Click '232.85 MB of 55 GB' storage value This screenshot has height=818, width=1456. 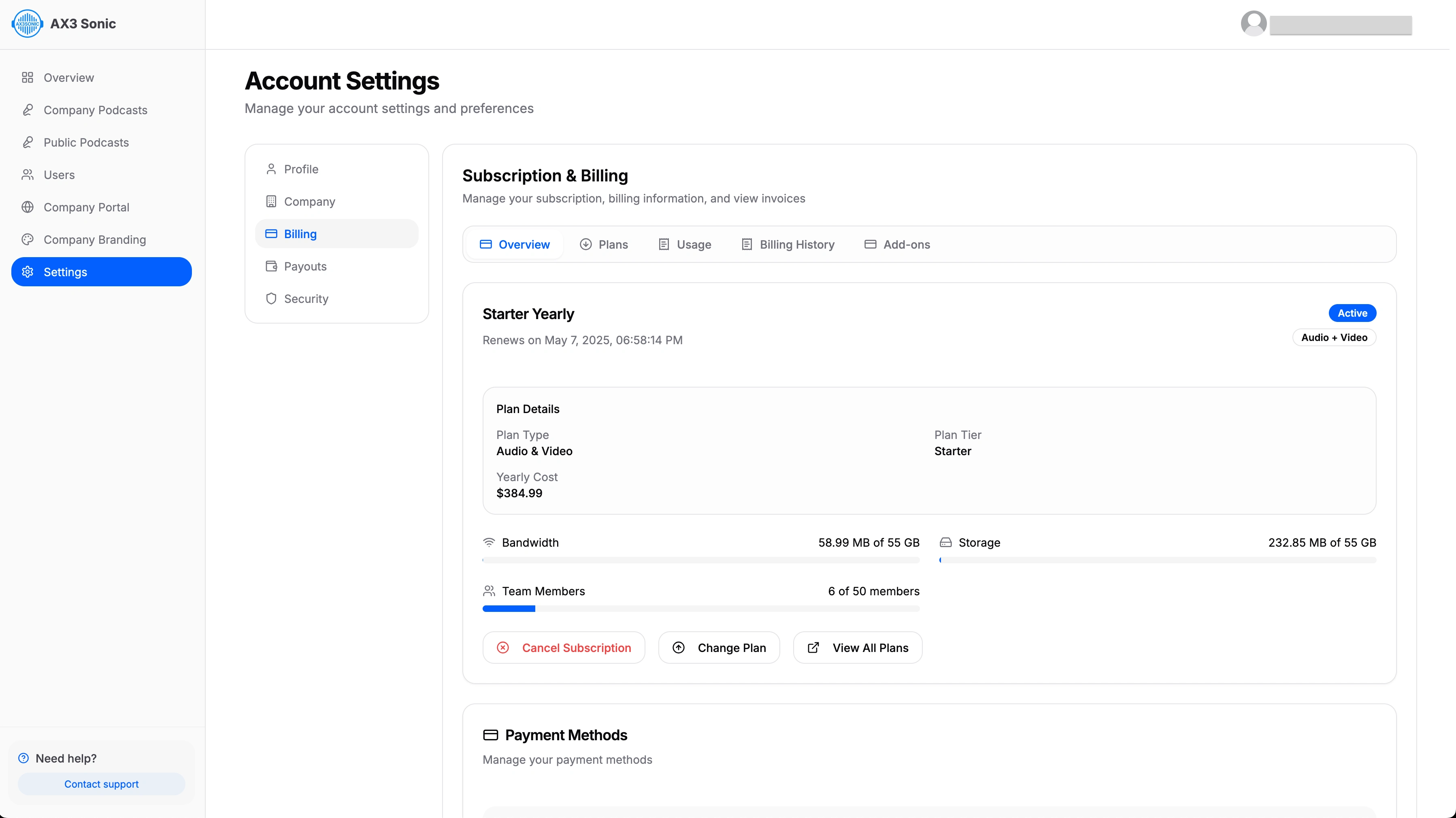(x=1322, y=542)
